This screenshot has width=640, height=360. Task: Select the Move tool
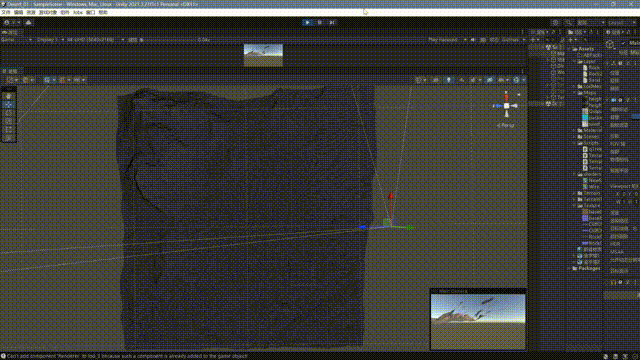click(x=9, y=104)
